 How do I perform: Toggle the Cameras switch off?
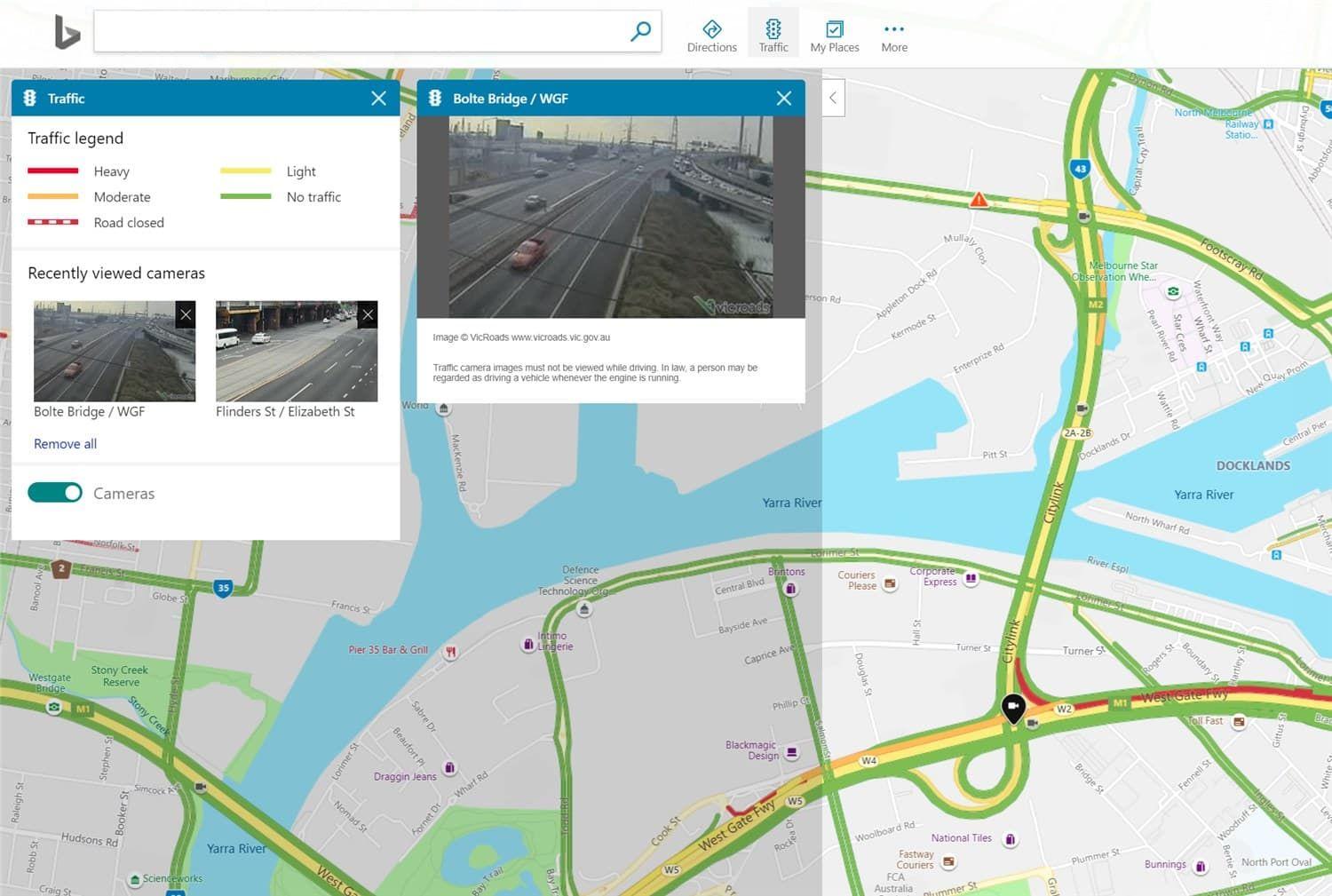[x=55, y=493]
